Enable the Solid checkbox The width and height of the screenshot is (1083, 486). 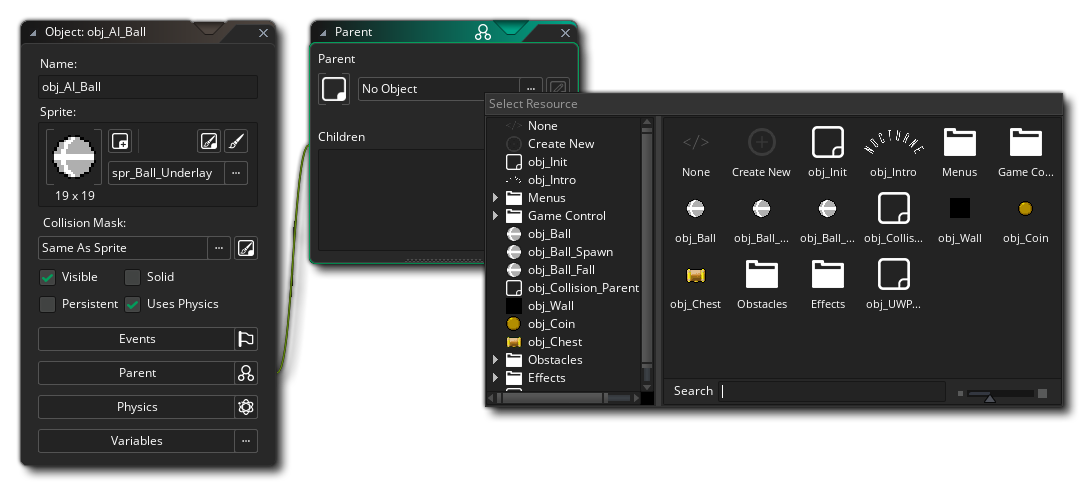pyautogui.click(x=132, y=277)
